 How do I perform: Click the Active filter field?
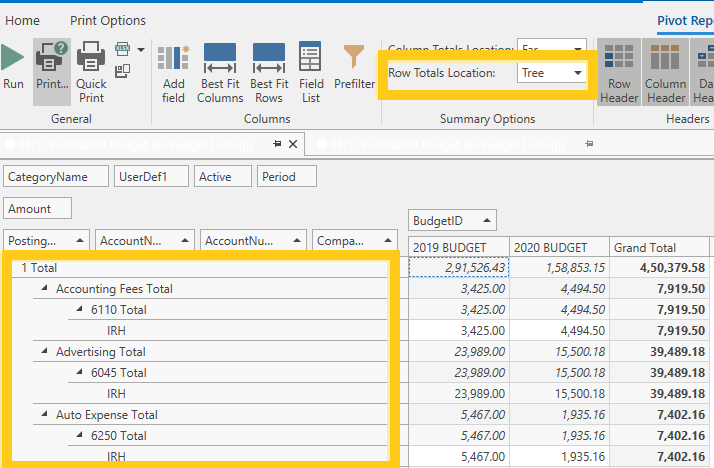coord(223,177)
